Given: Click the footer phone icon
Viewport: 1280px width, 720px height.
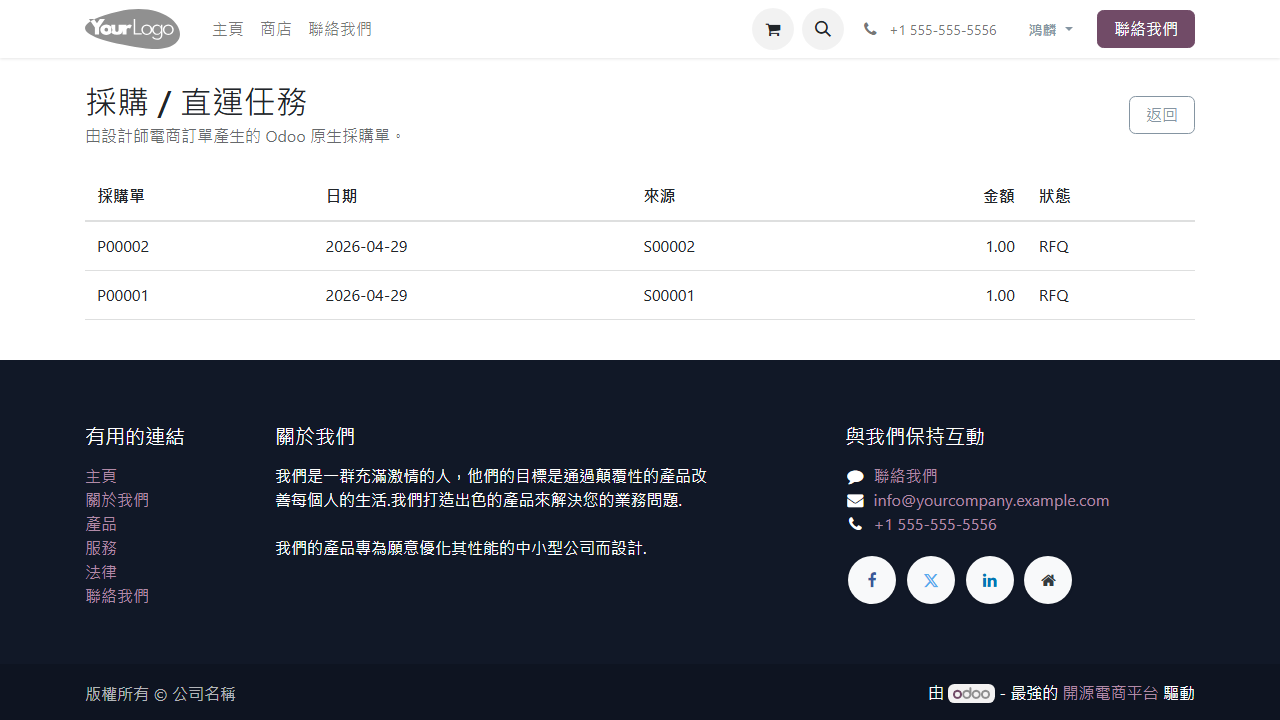Looking at the screenshot, I should [x=855, y=524].
